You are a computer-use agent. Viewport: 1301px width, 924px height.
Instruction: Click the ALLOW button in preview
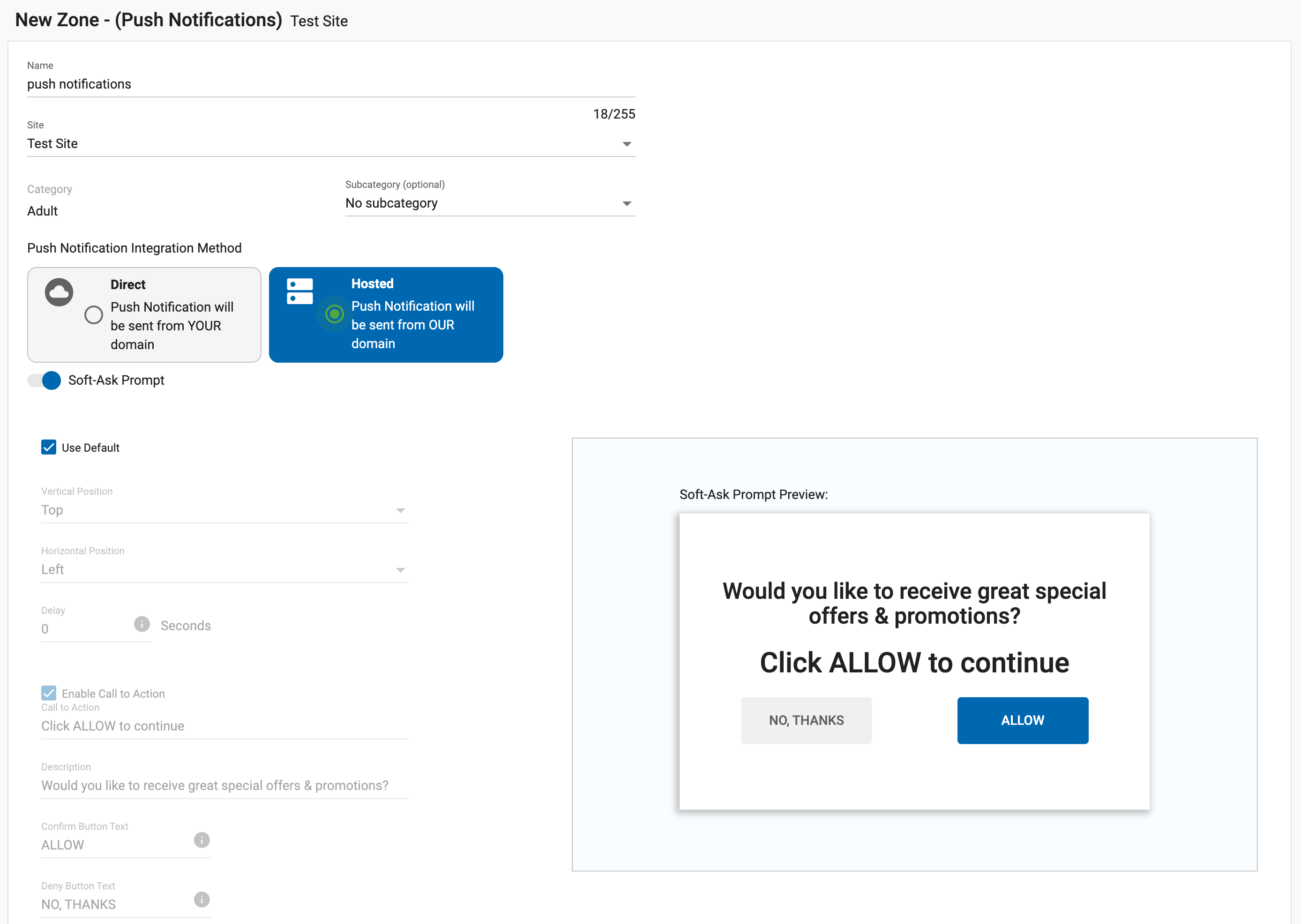(1022, 720)
